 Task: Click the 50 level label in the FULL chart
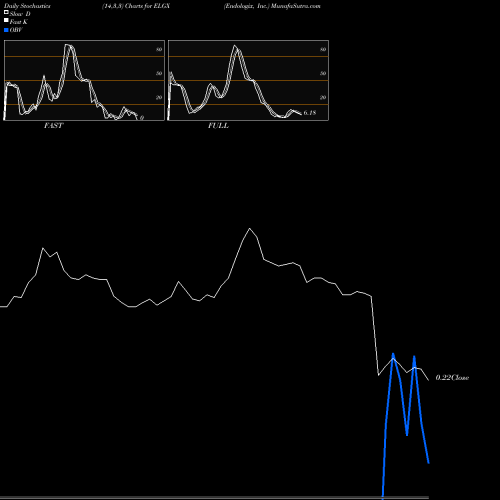323,73
